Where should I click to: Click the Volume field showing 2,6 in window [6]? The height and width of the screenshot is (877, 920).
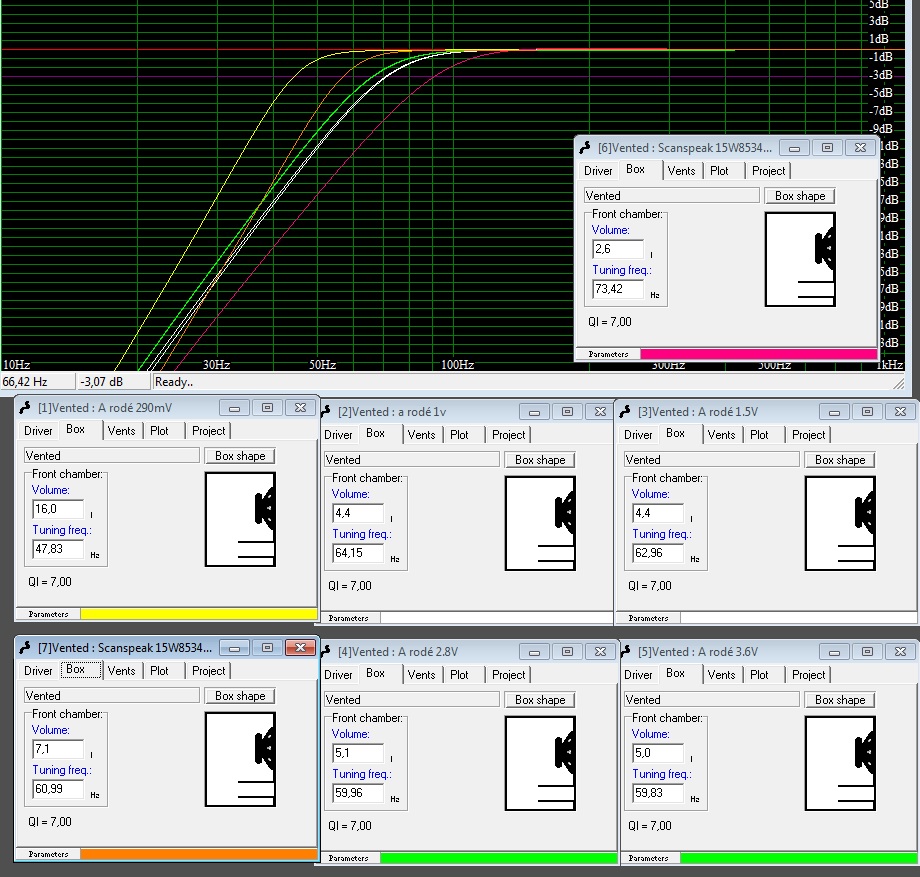pyautogui.click(x=616, y=249)
